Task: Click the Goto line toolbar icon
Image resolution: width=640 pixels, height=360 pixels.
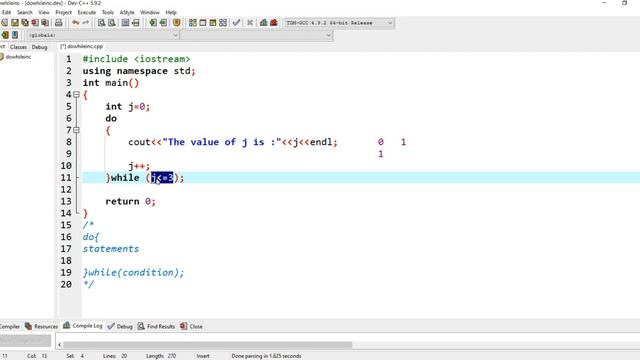Action: [x=136, y=23]
